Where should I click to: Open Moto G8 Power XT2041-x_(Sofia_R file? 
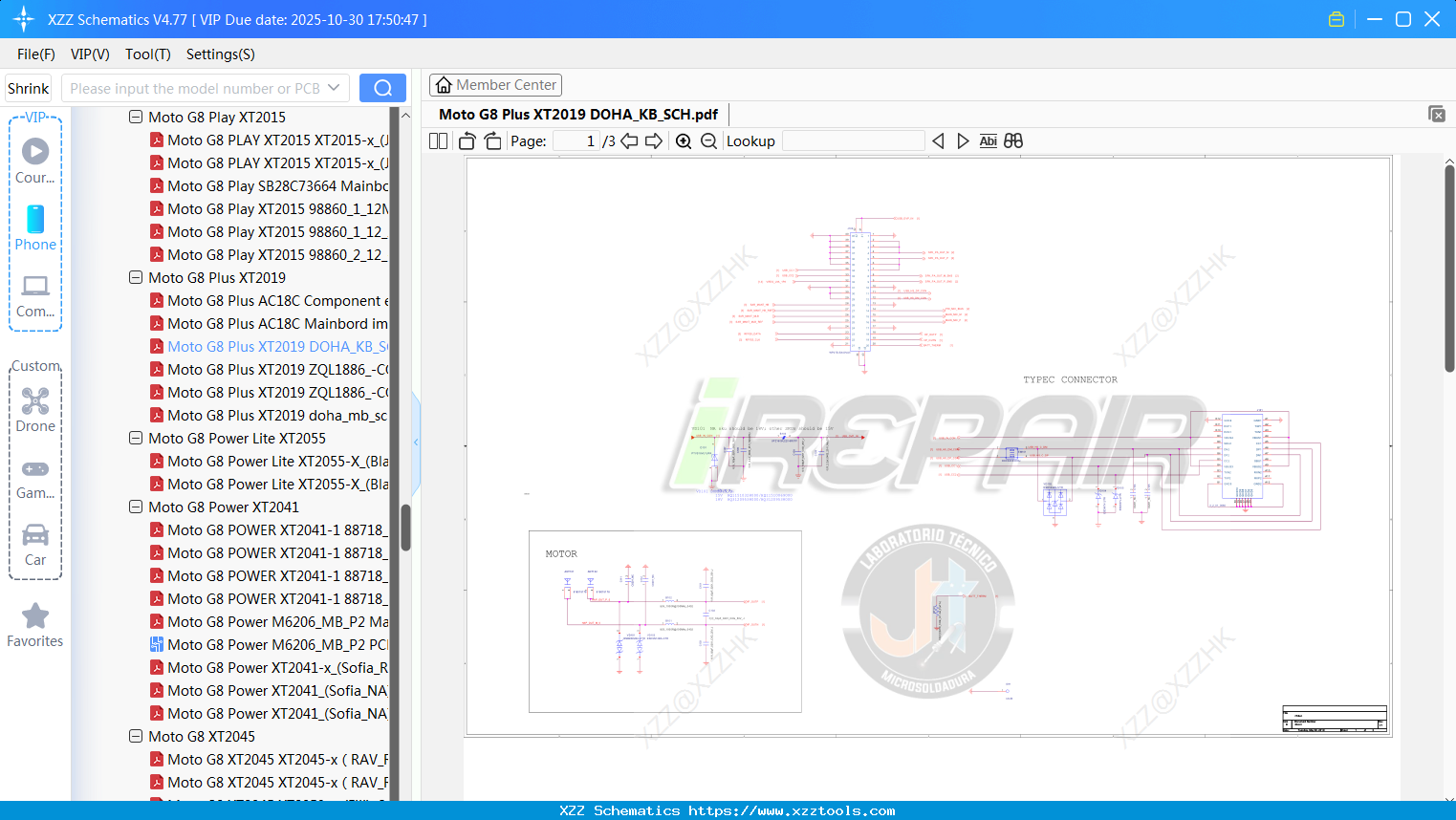click(269, 668)
